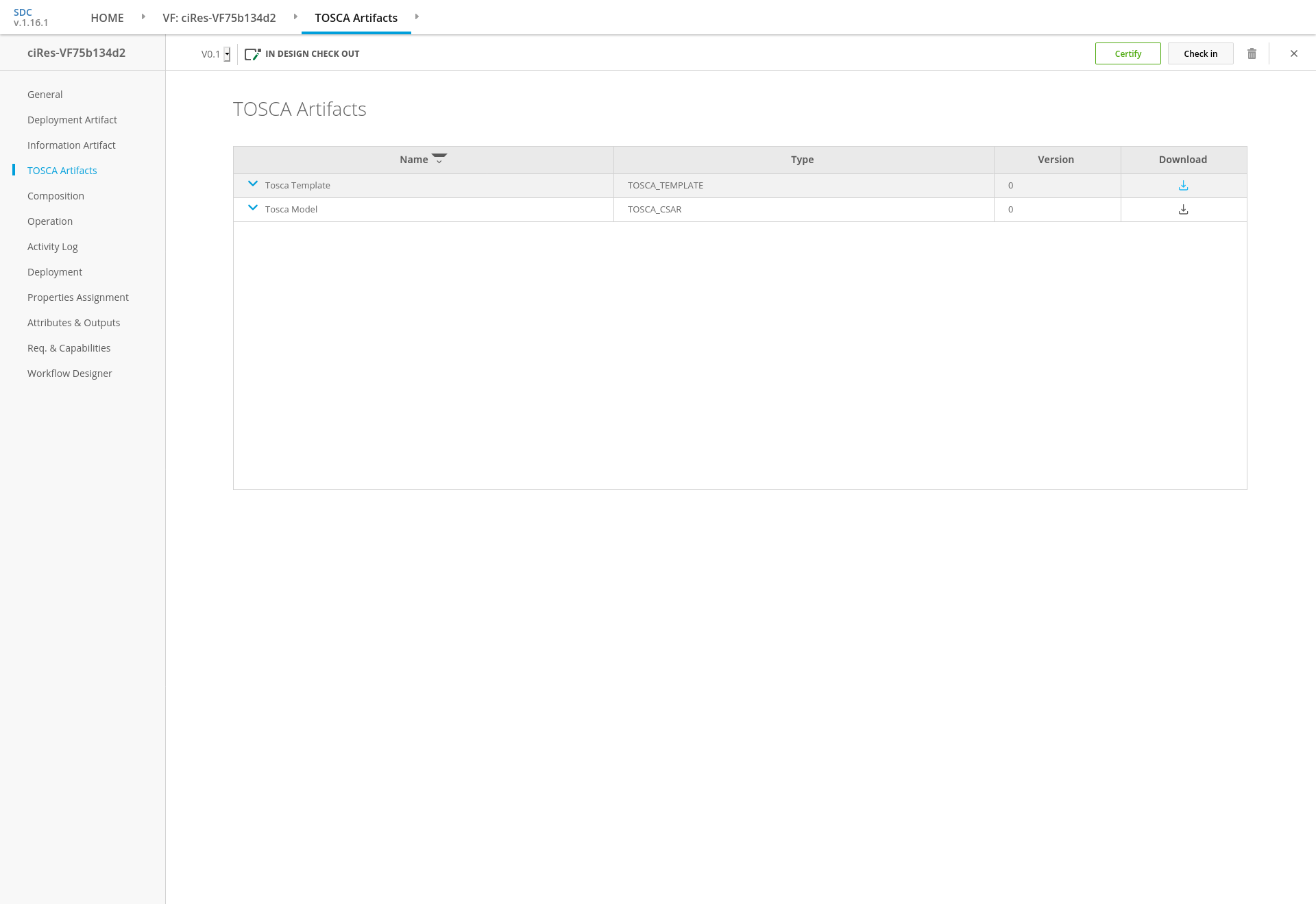Screen dimensions: 1316x904
Task: Close the resource workspace with X
Action: (x=1294, y=53)
